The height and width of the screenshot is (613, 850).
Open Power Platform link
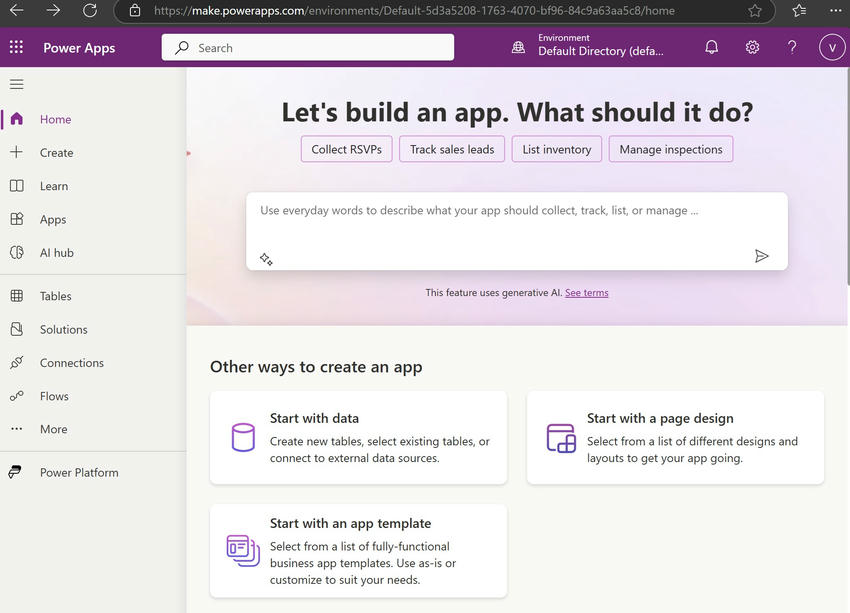click(x=79, y=473)
